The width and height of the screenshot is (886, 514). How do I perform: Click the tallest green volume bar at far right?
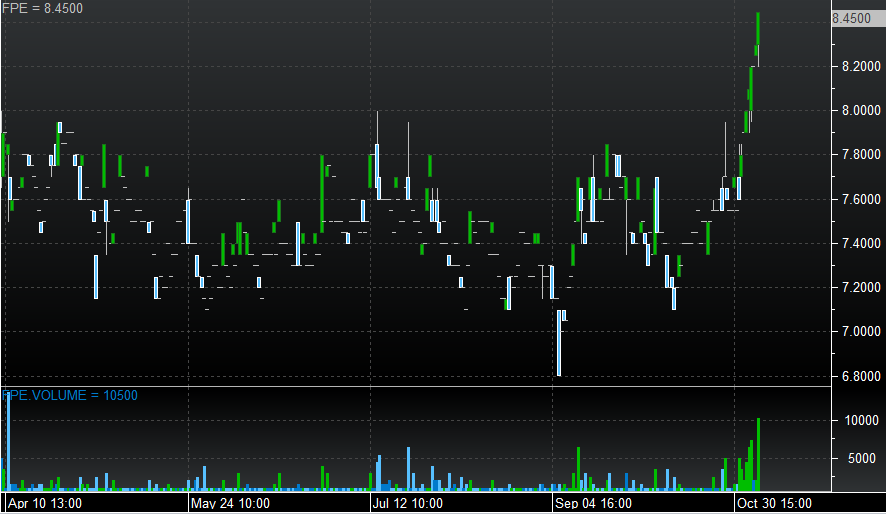pos(759,455)
